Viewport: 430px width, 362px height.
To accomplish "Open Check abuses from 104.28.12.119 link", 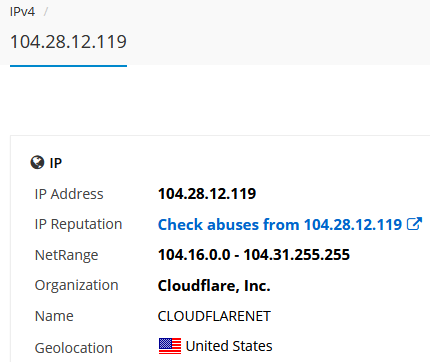I will [280, 224].
